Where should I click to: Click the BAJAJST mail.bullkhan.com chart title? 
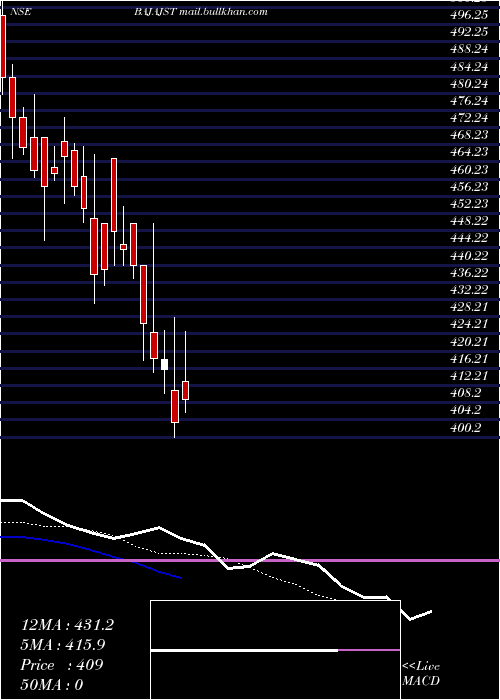point(200,12)
